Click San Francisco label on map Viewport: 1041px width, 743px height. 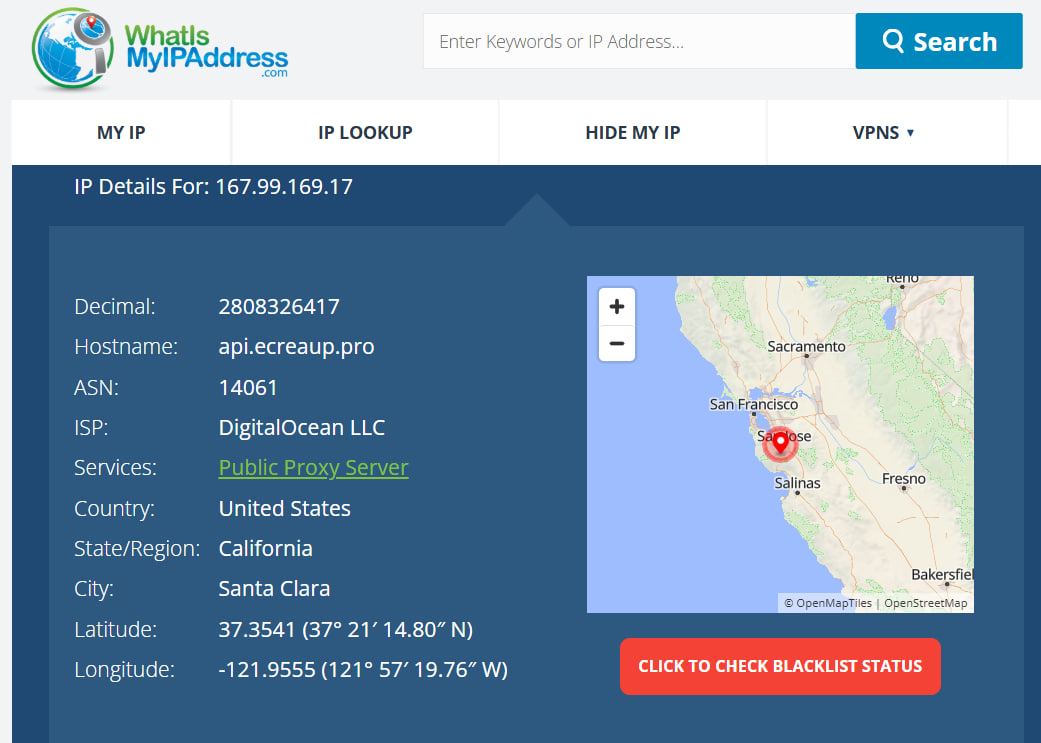(753, 405)
